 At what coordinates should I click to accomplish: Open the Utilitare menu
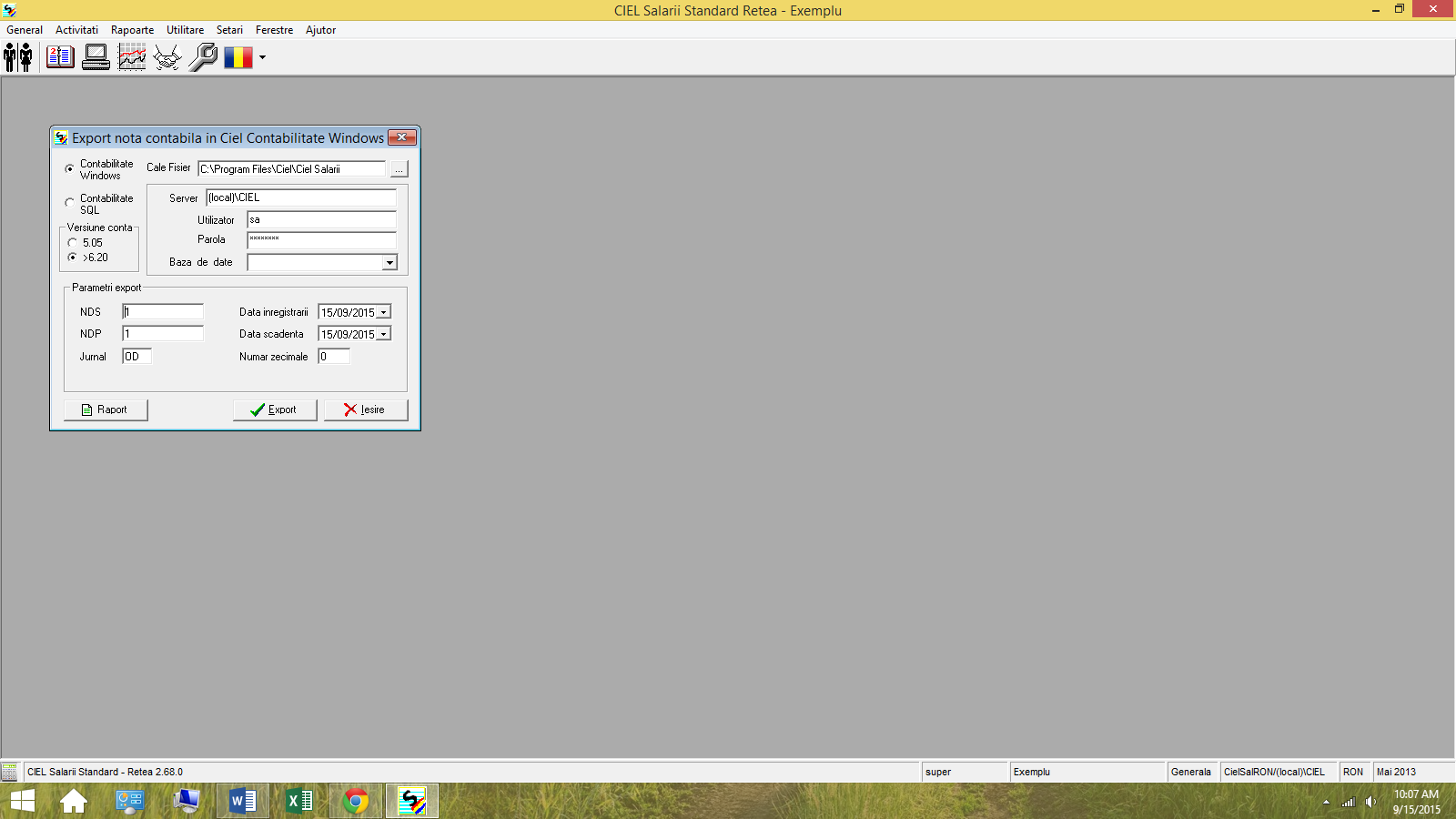tap(185, 30)
